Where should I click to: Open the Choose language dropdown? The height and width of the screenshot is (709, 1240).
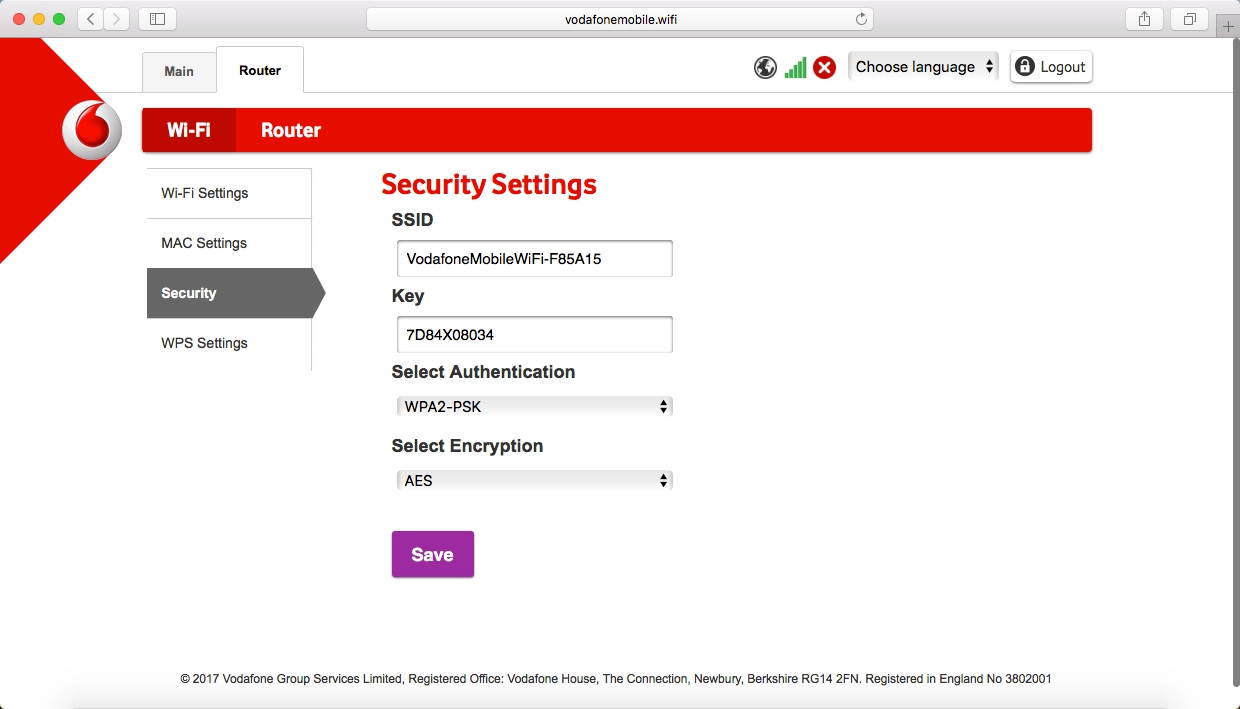tap(923, 67)
